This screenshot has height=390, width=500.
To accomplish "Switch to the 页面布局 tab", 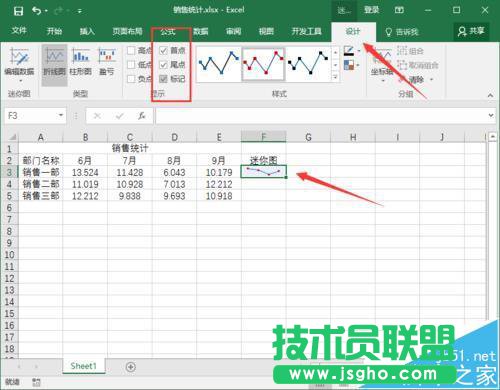I will pyautogui.click(x=127, y=31).
